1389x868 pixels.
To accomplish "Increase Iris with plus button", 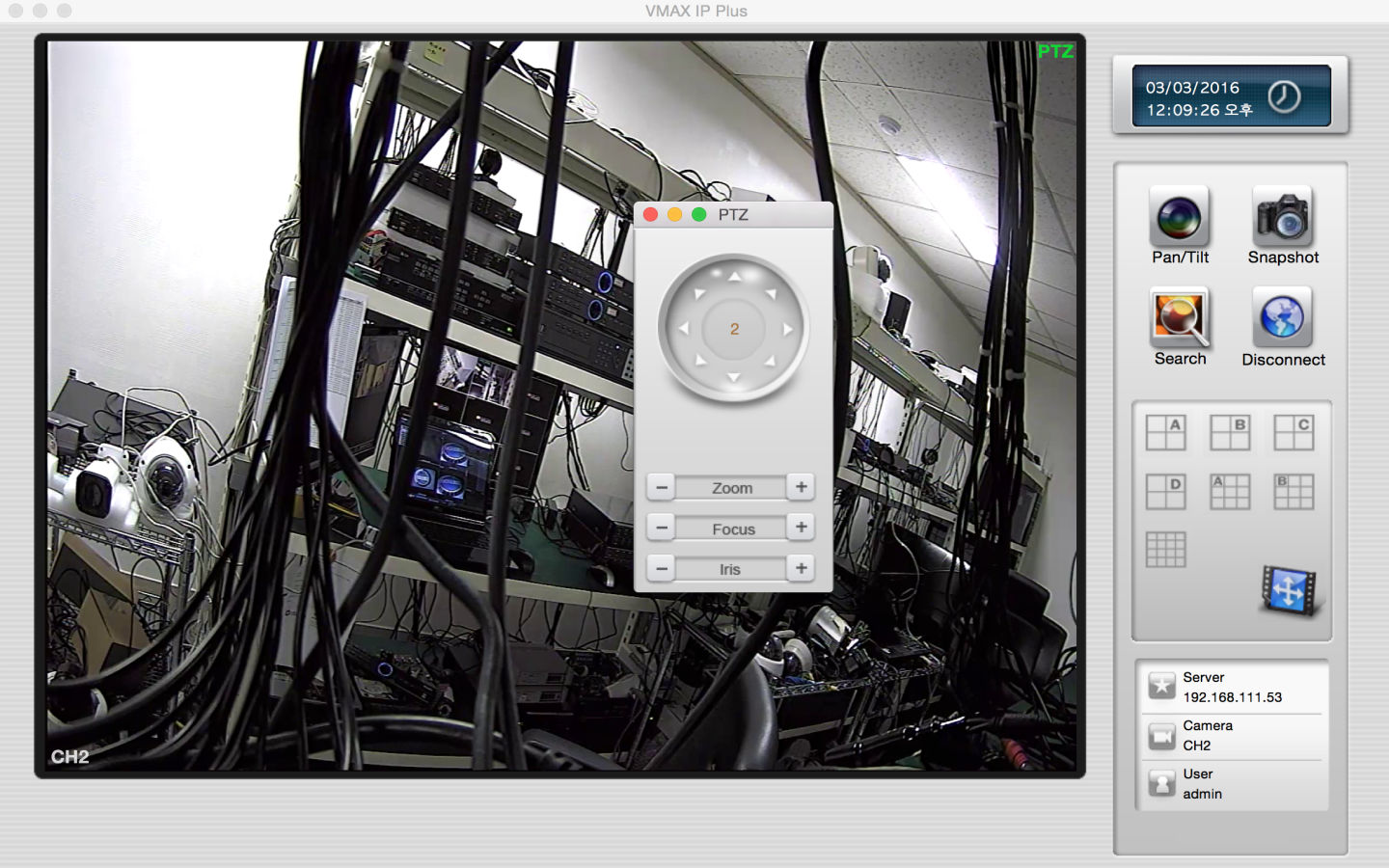I will pyautogui.click(x=801, y=568).
